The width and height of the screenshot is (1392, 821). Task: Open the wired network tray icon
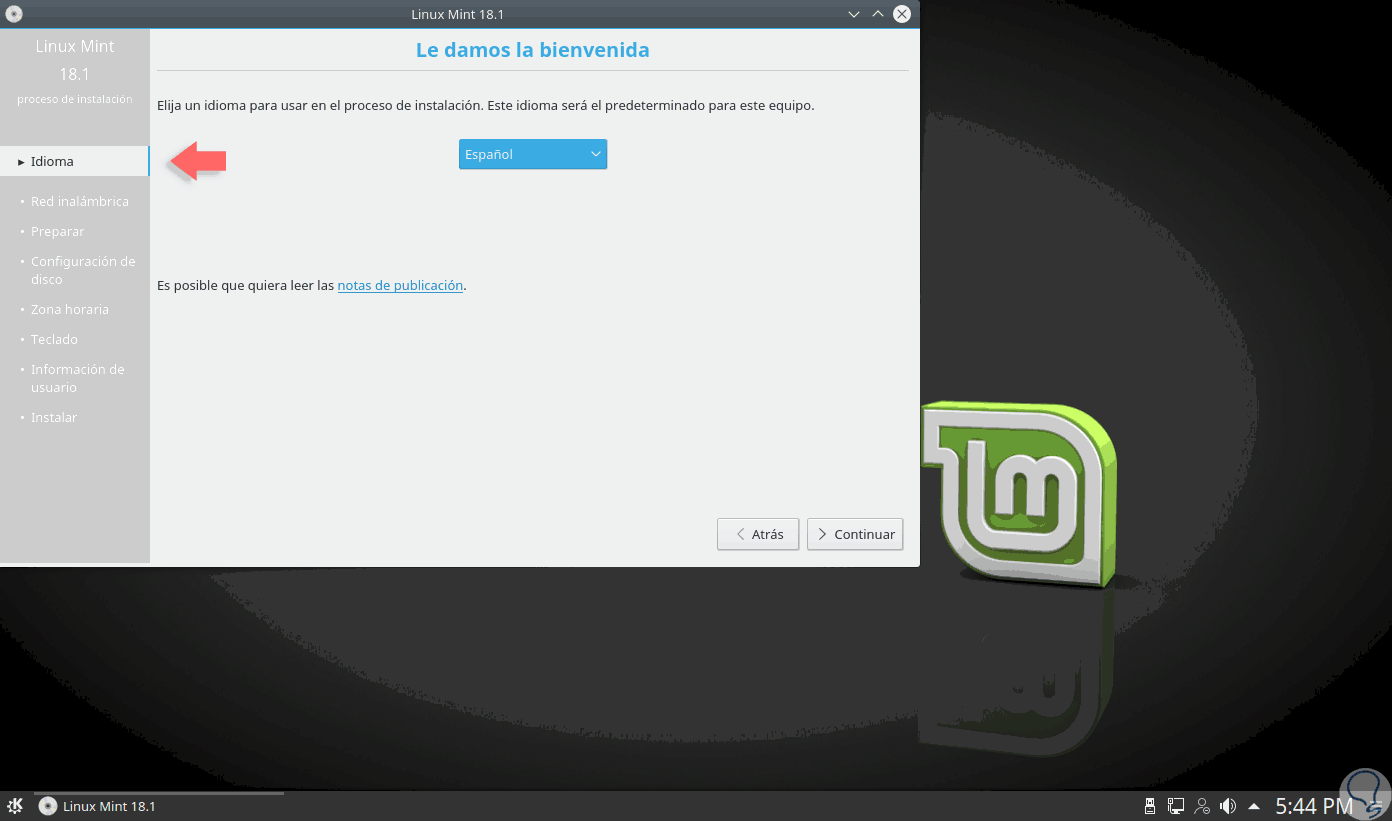click(x=1176, y=805)
